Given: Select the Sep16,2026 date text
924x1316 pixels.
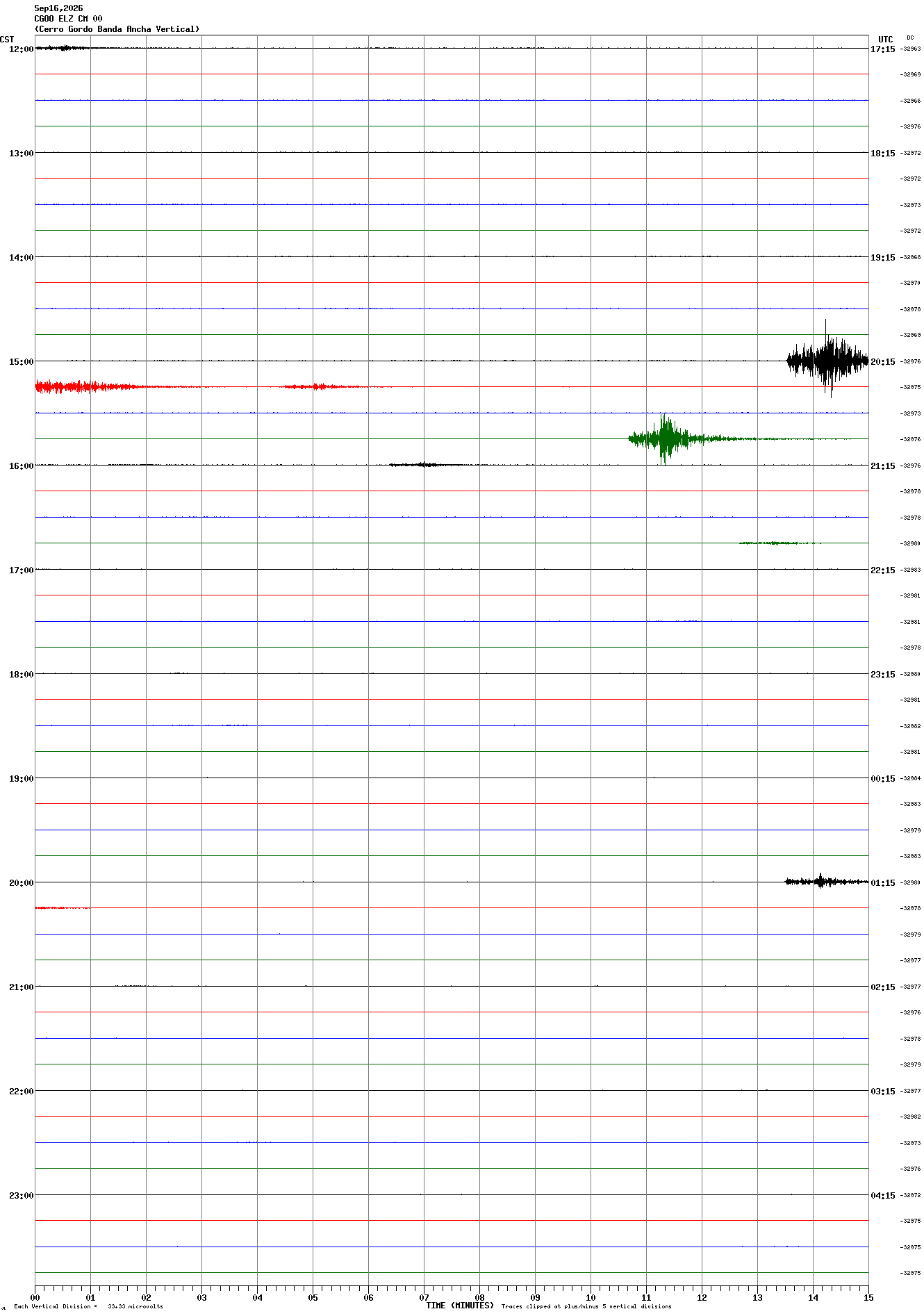Looking at the screenshot, I should tap(58, 8).
